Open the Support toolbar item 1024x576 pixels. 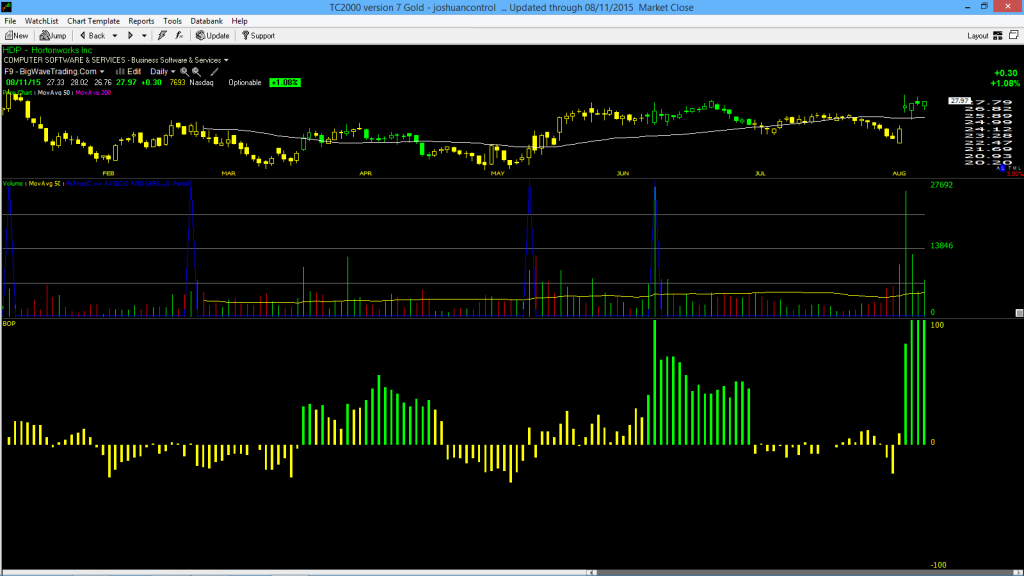[258, 36]
